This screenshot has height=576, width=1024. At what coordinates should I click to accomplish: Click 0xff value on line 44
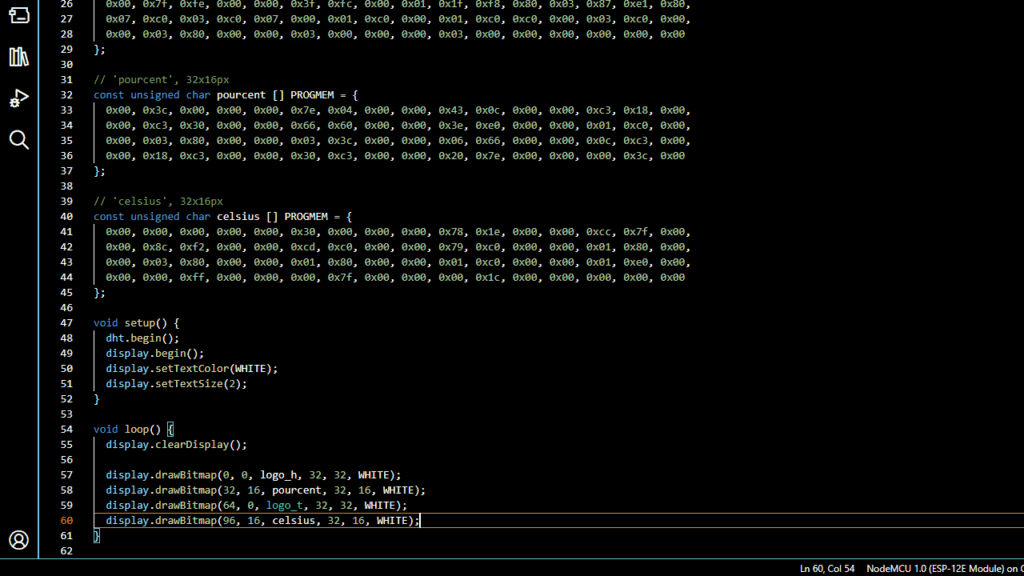click(192, 278)
